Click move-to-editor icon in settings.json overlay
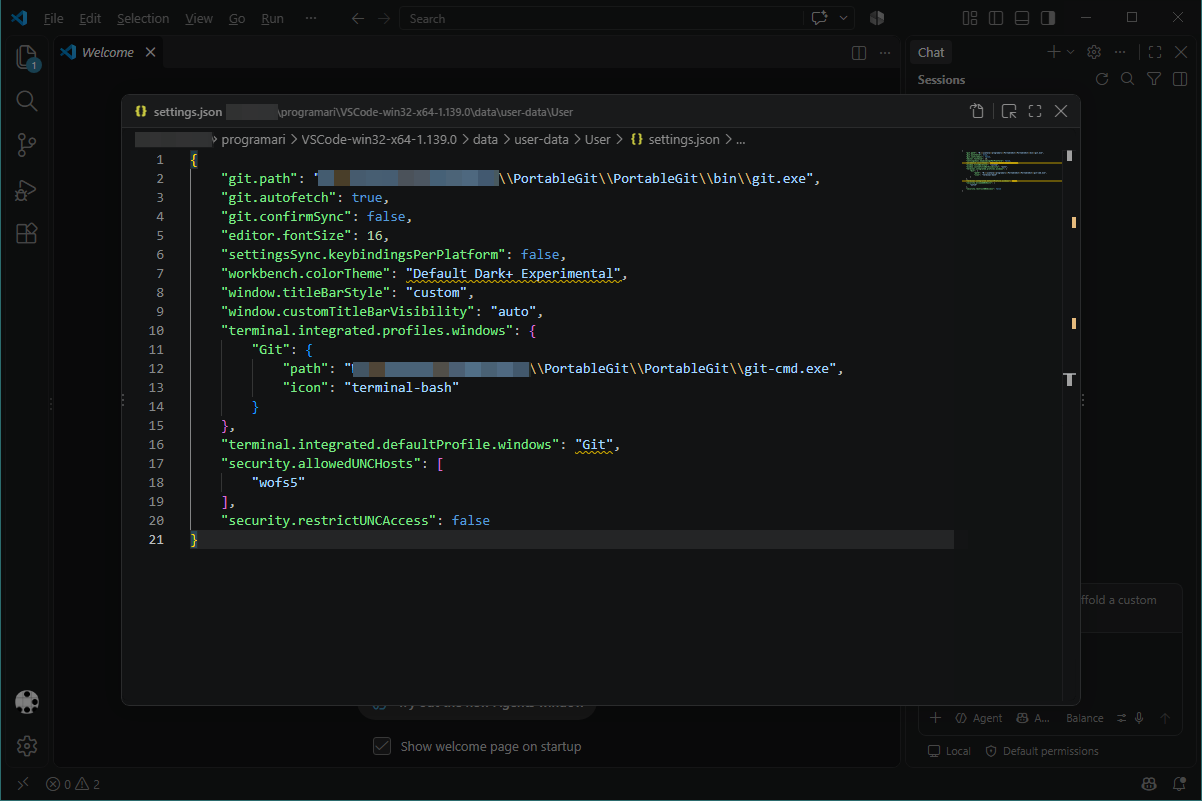 [1009, 112]
